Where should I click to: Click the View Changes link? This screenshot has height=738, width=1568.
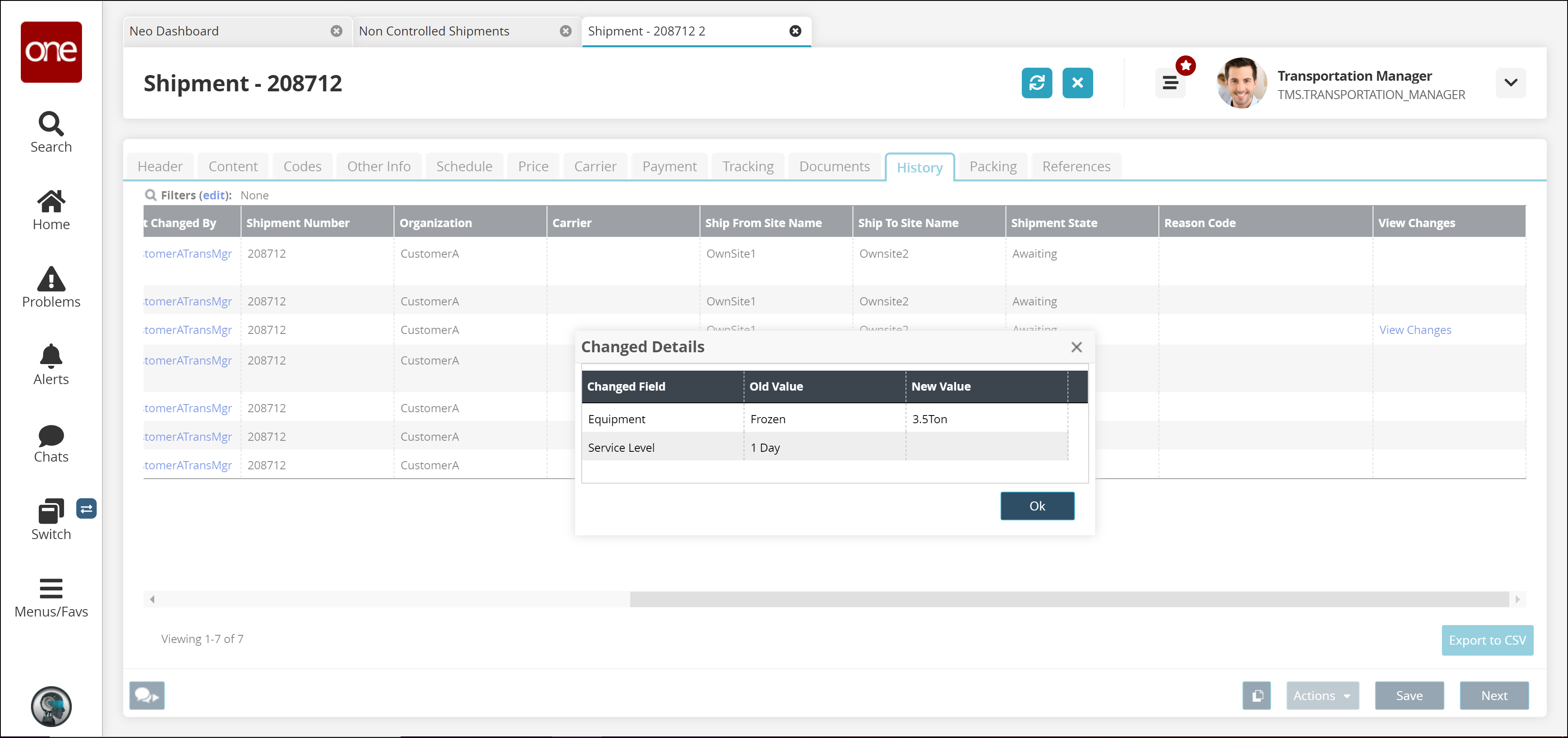pyautogui.click(x=1415, y=330)
